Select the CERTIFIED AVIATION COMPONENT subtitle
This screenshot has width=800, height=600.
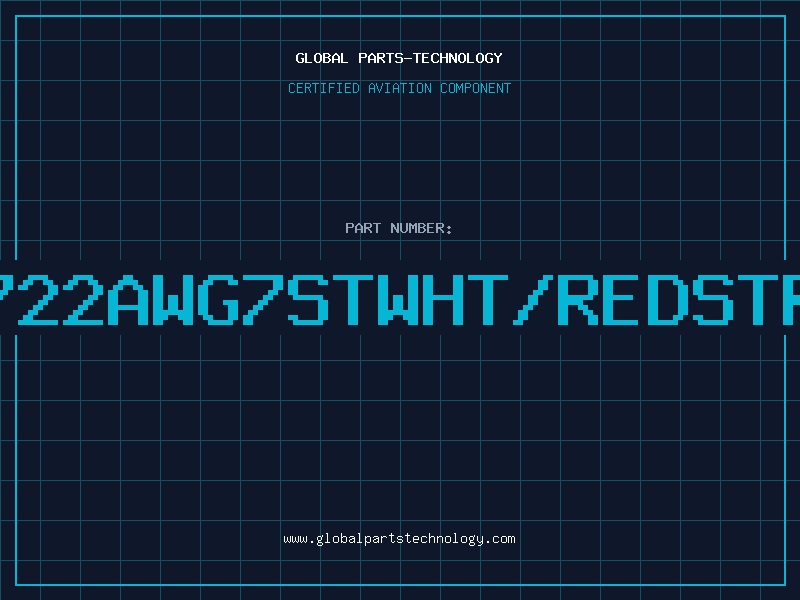coord(399,88)
